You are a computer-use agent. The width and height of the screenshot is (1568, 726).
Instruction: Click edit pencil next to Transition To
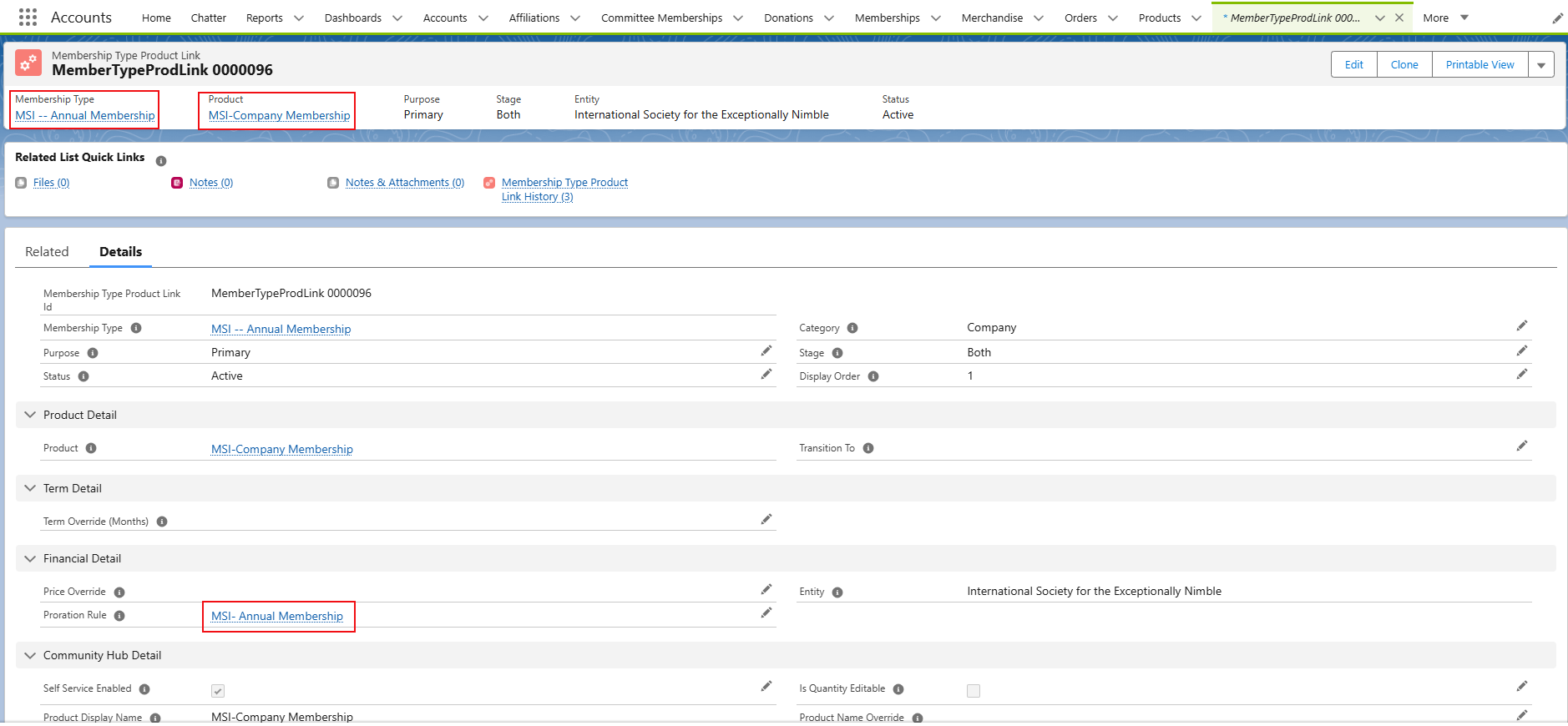pyautogui.click(x=1521, y=446)
